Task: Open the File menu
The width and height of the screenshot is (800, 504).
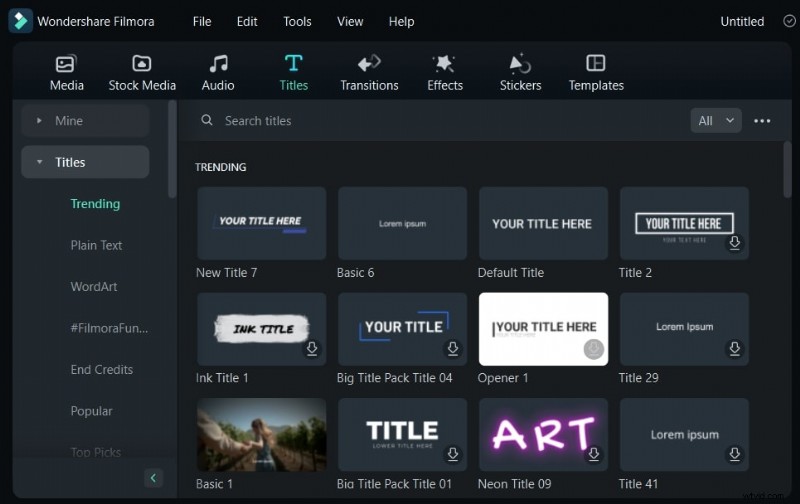Action: [x=202, y=21]
